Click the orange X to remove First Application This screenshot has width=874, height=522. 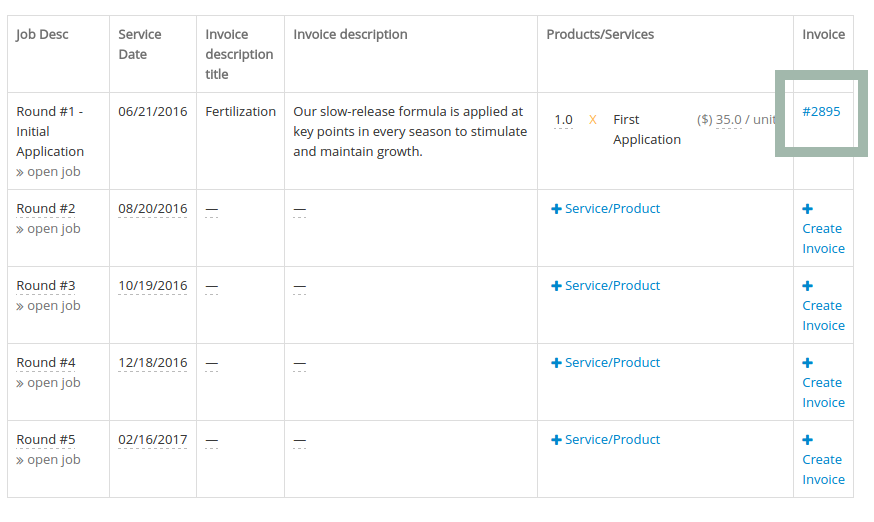click(x=593, y=120)
